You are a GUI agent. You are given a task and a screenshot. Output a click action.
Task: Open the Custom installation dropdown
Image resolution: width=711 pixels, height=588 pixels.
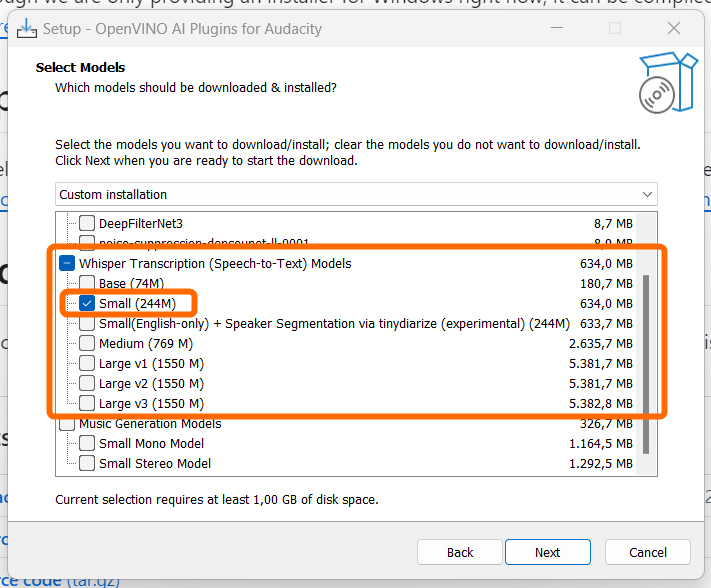[x=356, y=194]
